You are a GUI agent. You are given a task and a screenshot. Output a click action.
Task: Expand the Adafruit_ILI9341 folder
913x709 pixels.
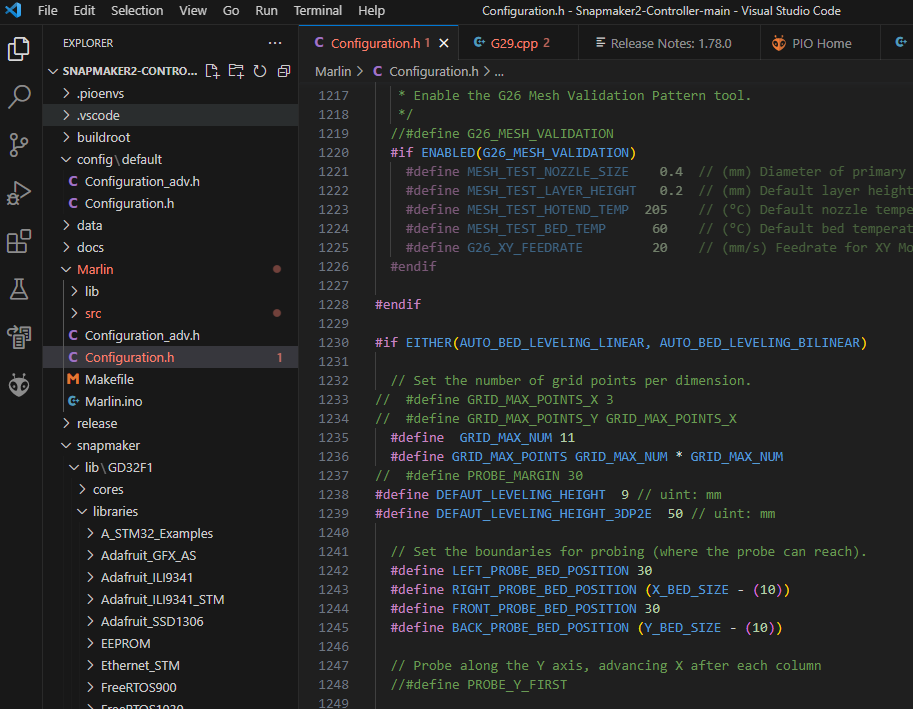click(x=171, y=577)
